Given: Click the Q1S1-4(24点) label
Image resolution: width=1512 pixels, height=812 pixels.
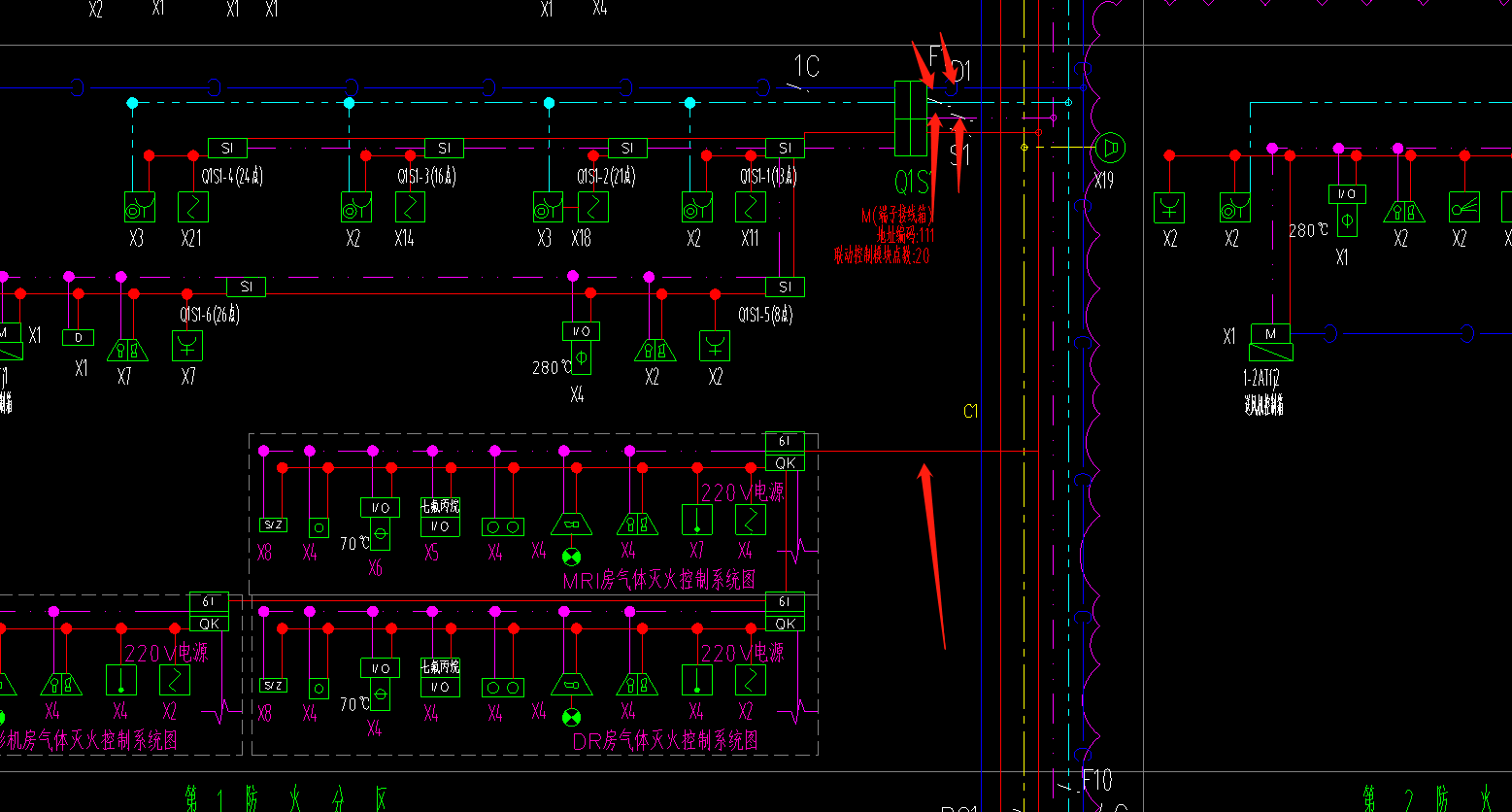Looking at the screenshot, I should [233, 177].
